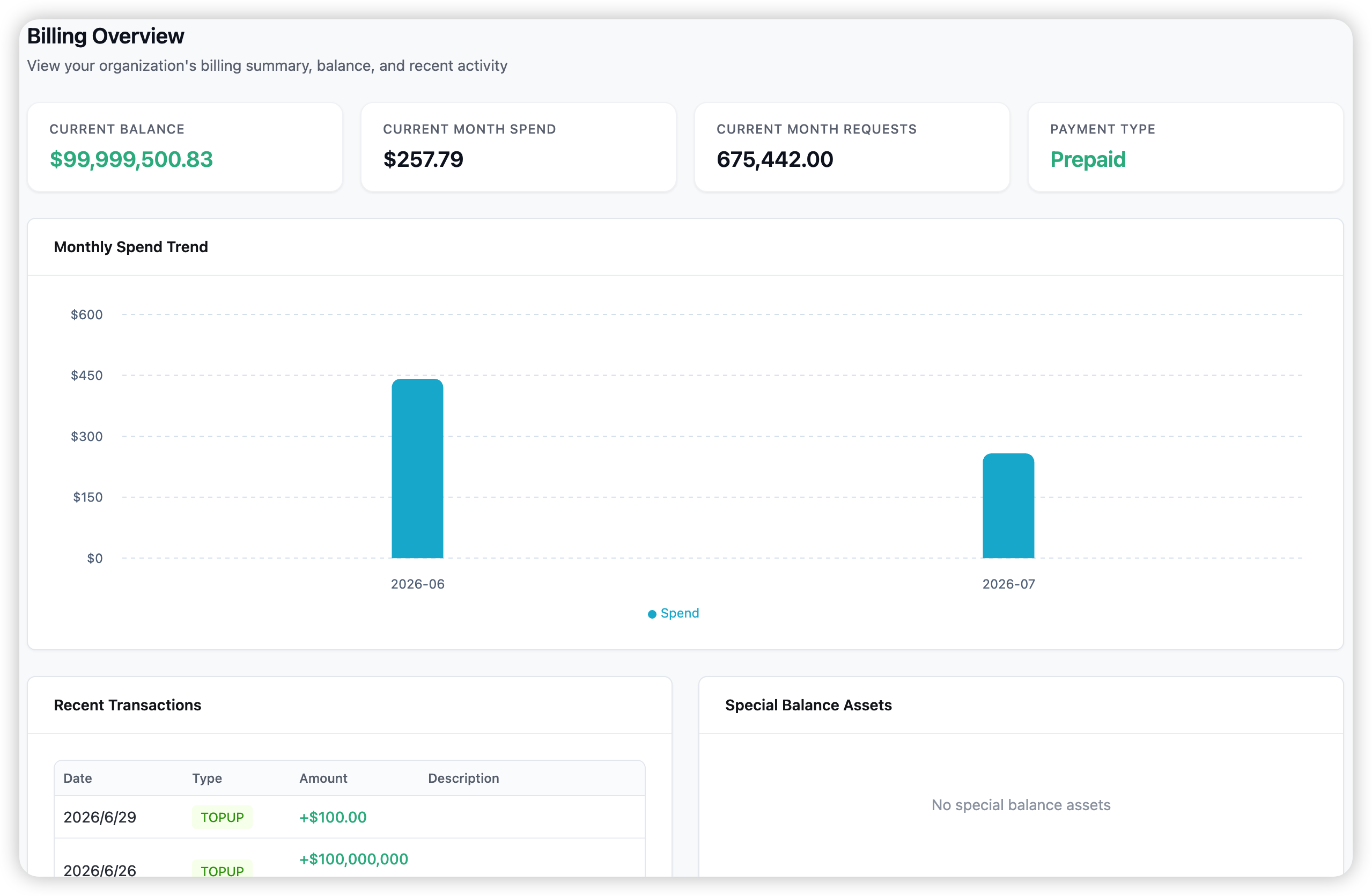
Task: Click the $150 y-axis label
Action: click(87, 497)
